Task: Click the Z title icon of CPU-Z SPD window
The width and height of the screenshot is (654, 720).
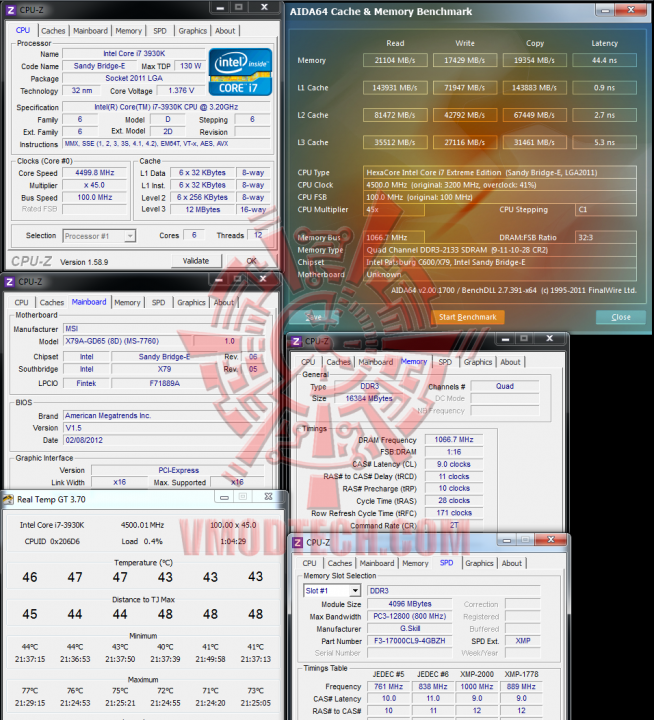Action: (x=297, y=542)
